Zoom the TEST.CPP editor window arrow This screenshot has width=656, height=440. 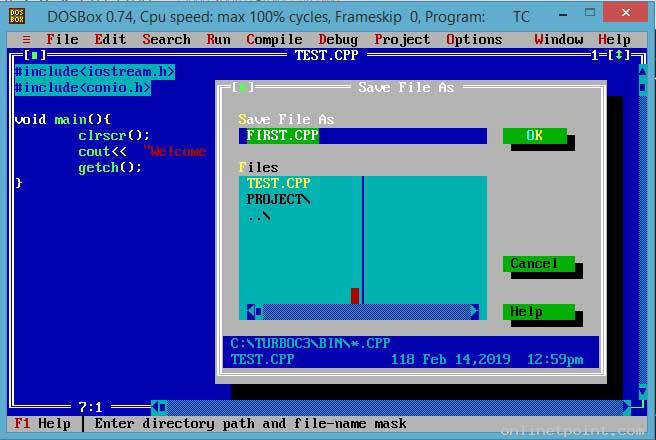(x=618, y=55)
